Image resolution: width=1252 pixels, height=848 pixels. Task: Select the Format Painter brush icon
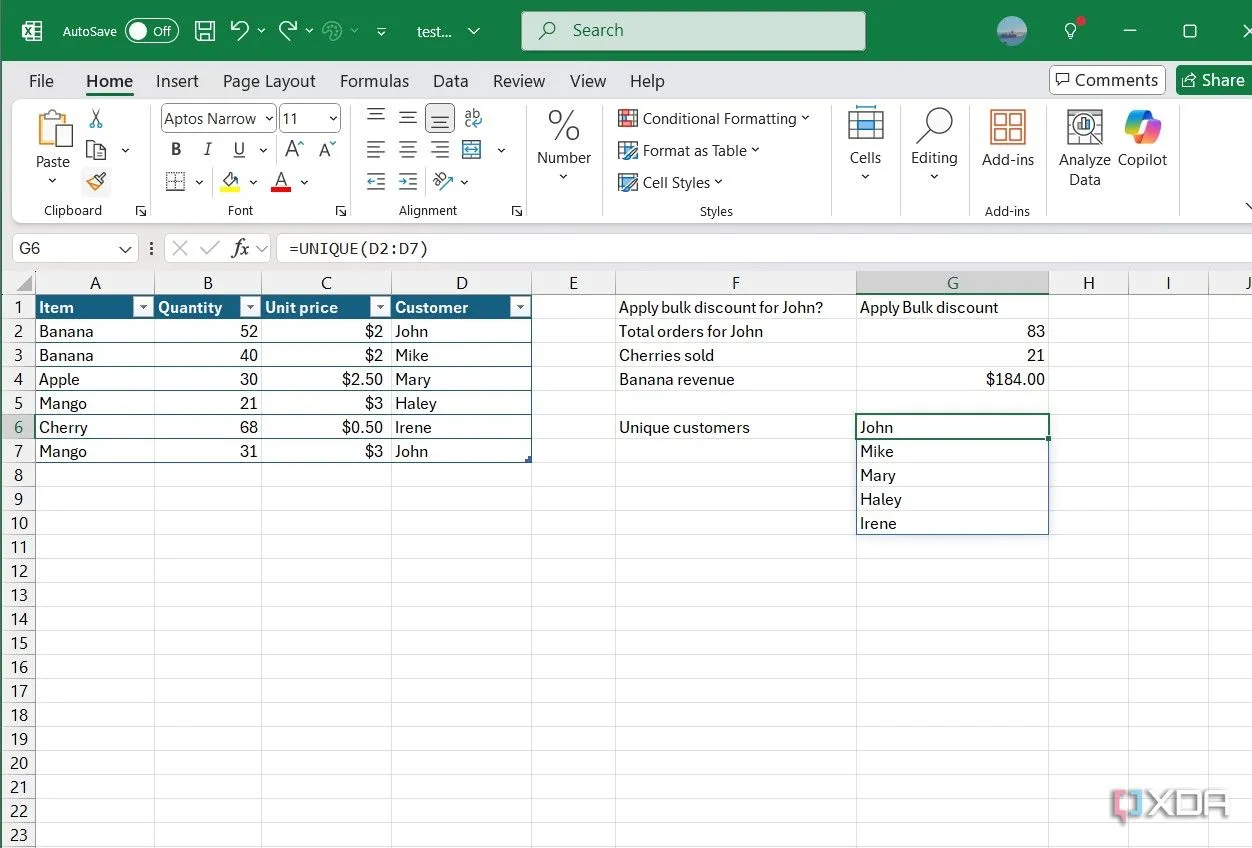(96, 182)
